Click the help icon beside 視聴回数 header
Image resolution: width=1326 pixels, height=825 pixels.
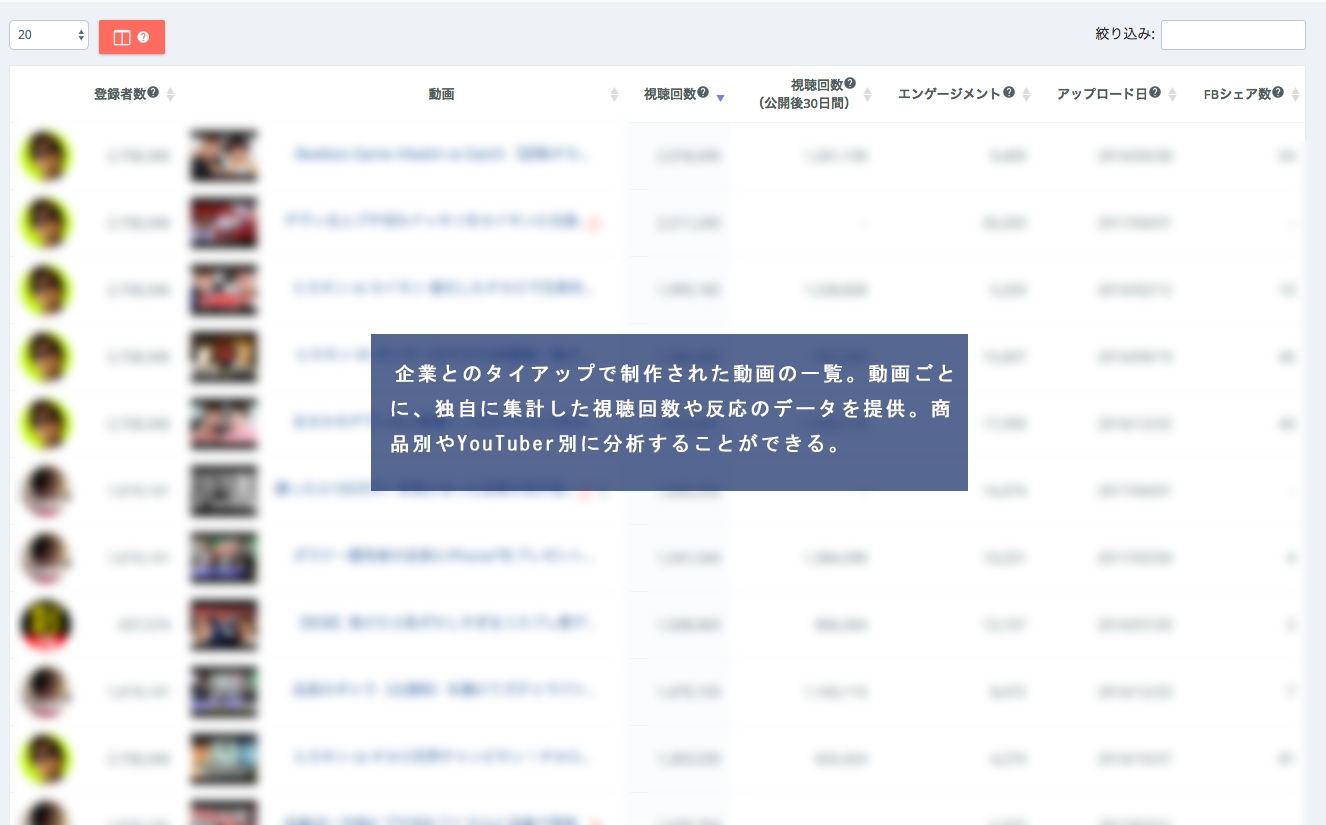click(703, 93)
